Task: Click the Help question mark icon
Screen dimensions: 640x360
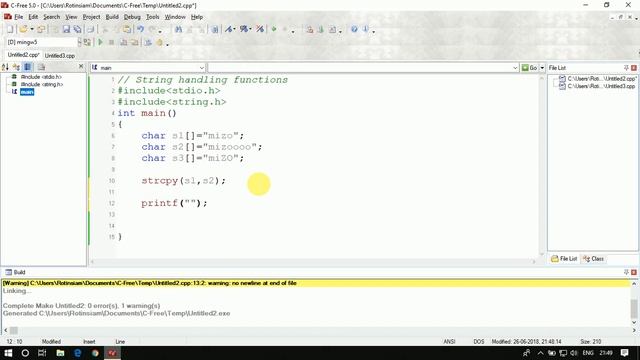Action: [354, 29]
